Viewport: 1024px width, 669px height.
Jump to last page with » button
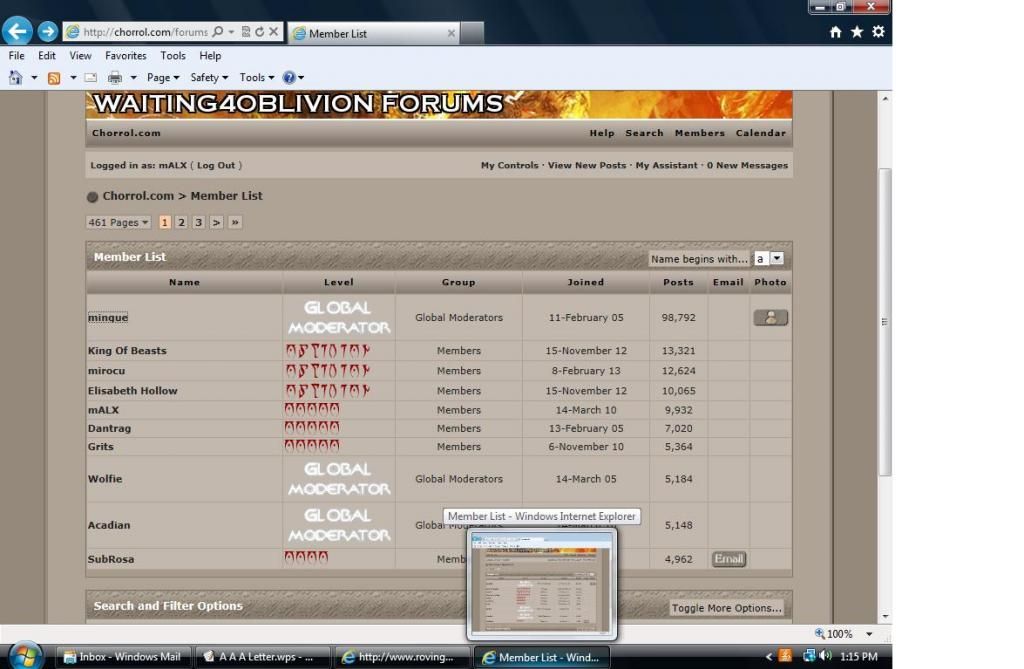coord(235,222)
